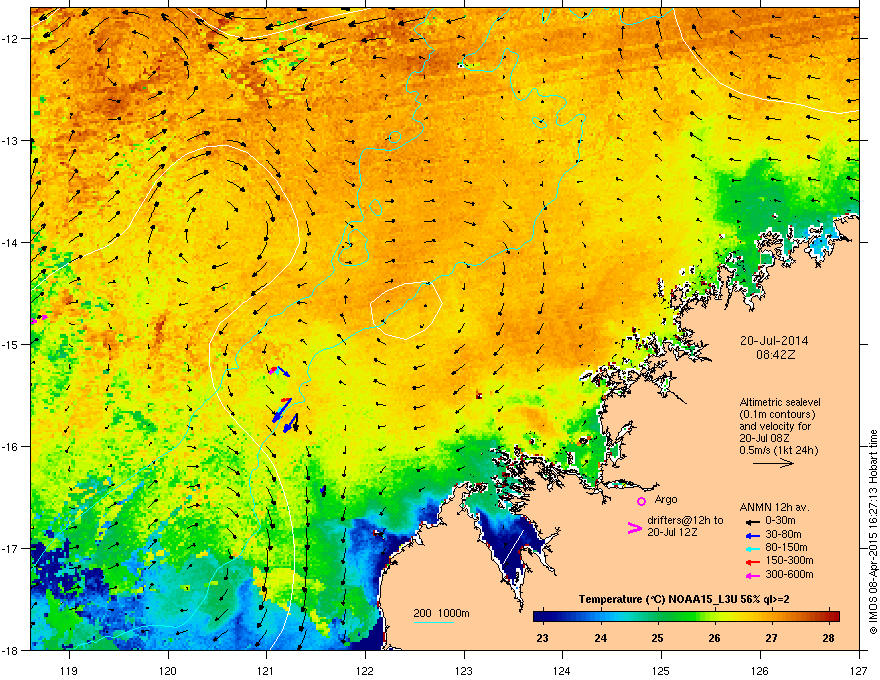Click the cyan 80-150m arrow in legend

tap(752, 548)
